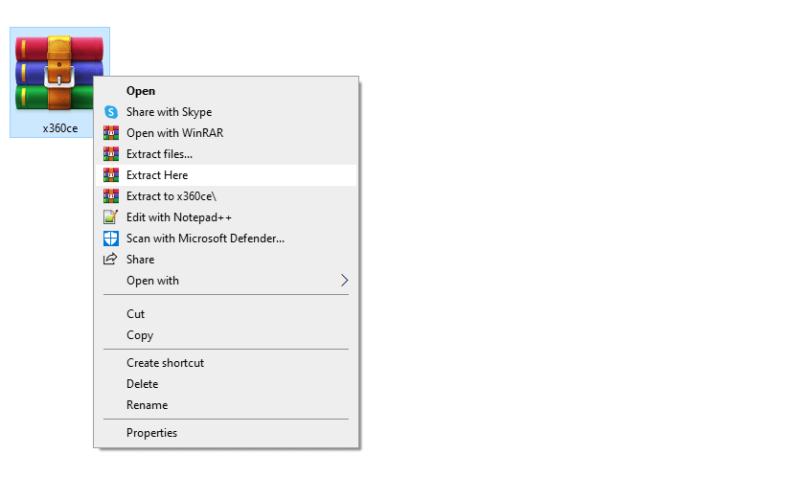Screen dimensions: 800x500
Task: Choose Delete from the context menu
Action: click(x=226, y=384)
